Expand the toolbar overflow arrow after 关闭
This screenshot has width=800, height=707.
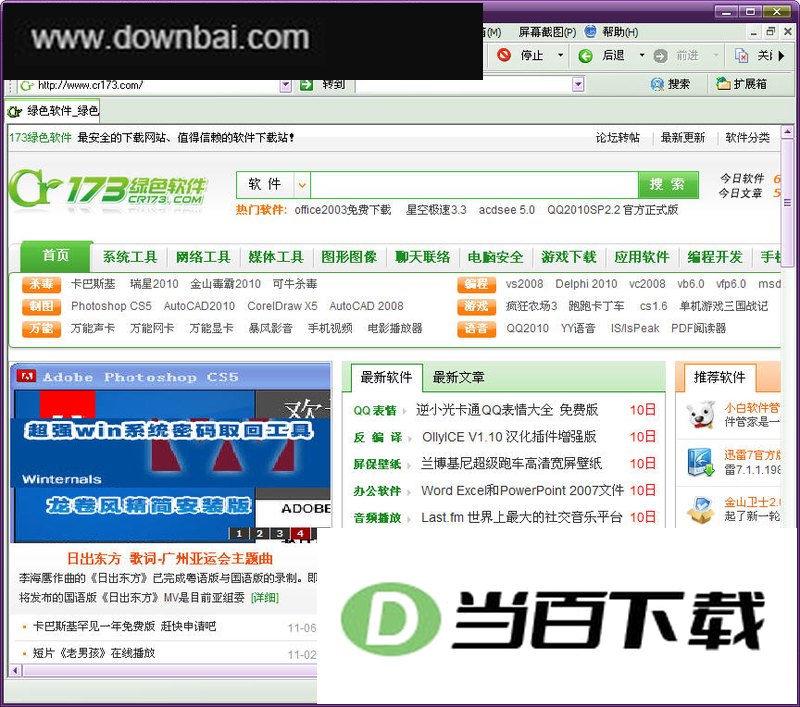782,56
